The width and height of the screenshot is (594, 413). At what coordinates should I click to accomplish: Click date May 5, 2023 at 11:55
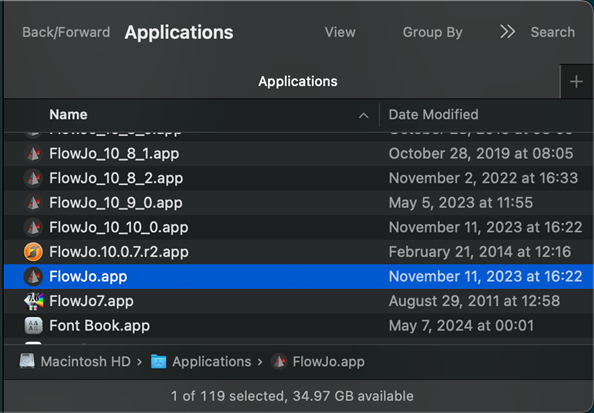[x=461, y=203]
